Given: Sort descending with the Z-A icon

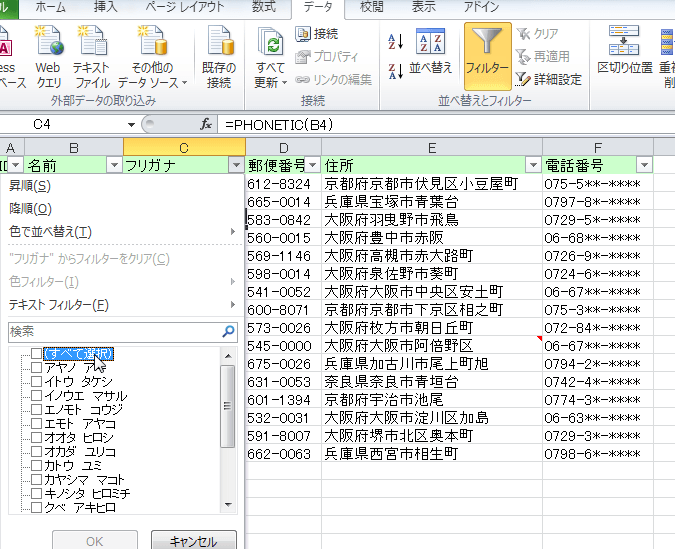Looking at the screenshot, I should 396,71.
